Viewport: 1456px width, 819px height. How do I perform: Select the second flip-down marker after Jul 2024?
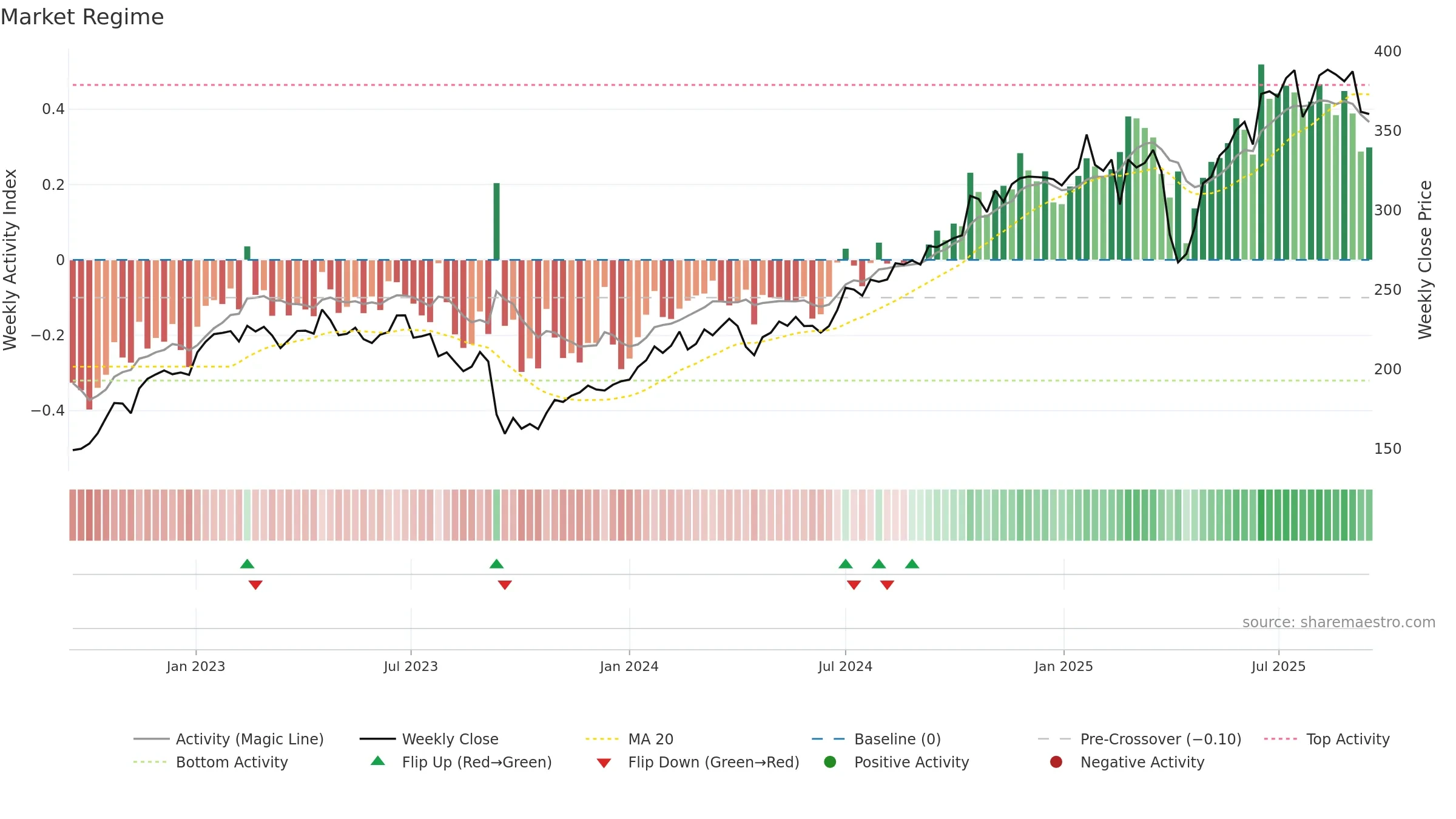pos(887,585)
